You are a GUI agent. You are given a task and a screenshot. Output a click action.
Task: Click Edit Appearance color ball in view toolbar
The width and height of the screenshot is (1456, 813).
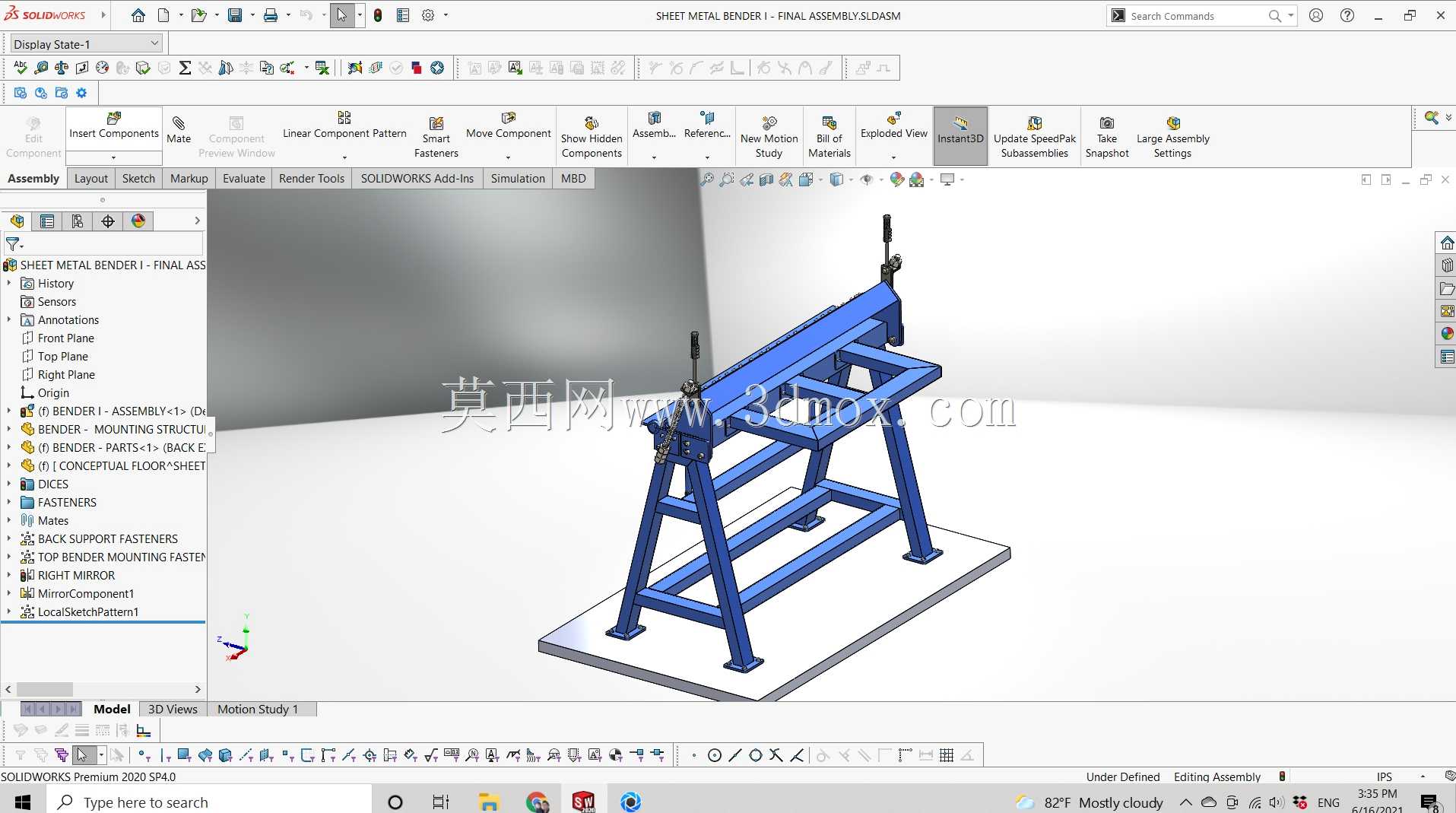pos(897,179)
